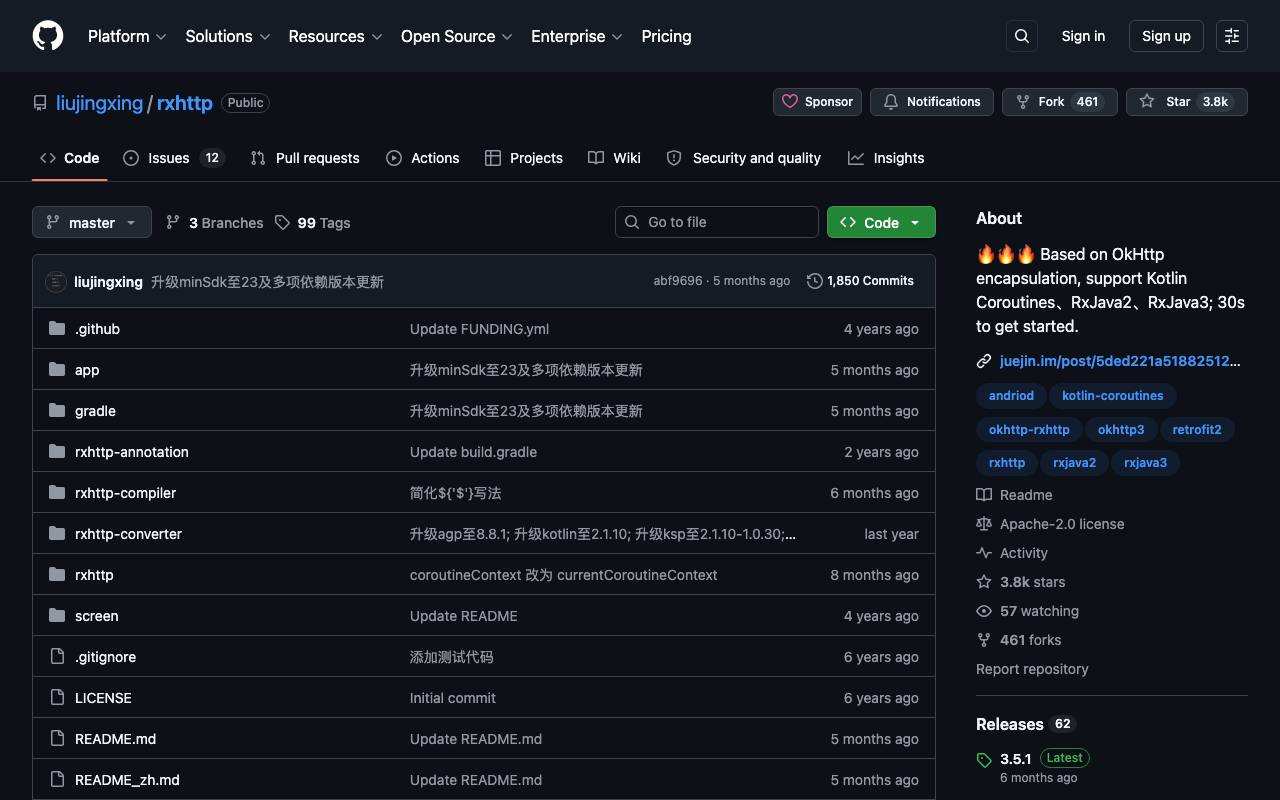The height and width of the screenshot is (800, 1280).
Task: Expand the Resources menu
Action: pos(336,36)
